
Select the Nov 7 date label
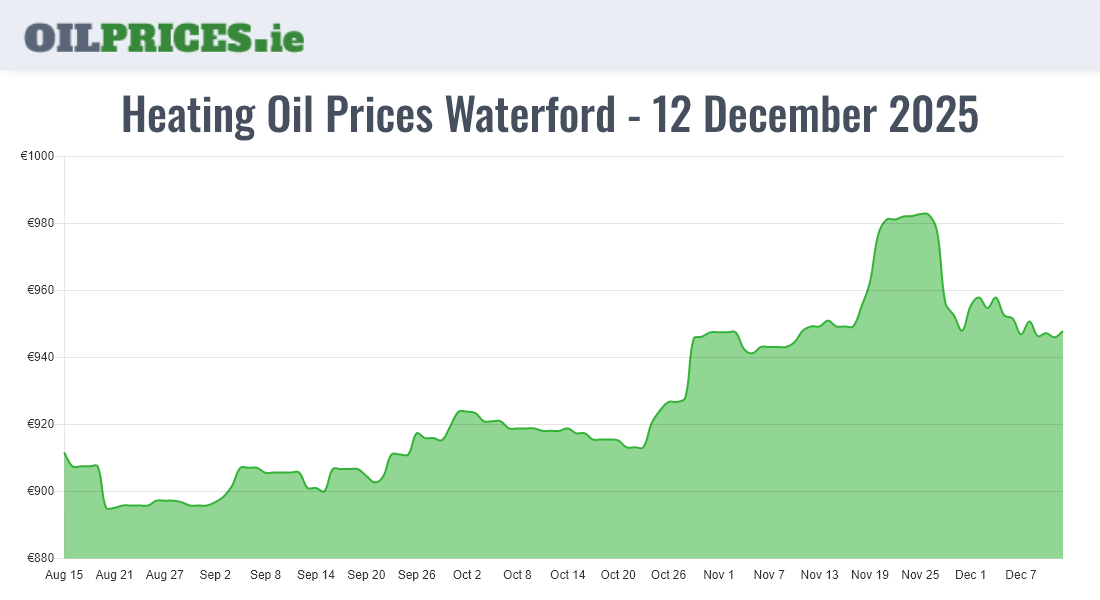769,575
